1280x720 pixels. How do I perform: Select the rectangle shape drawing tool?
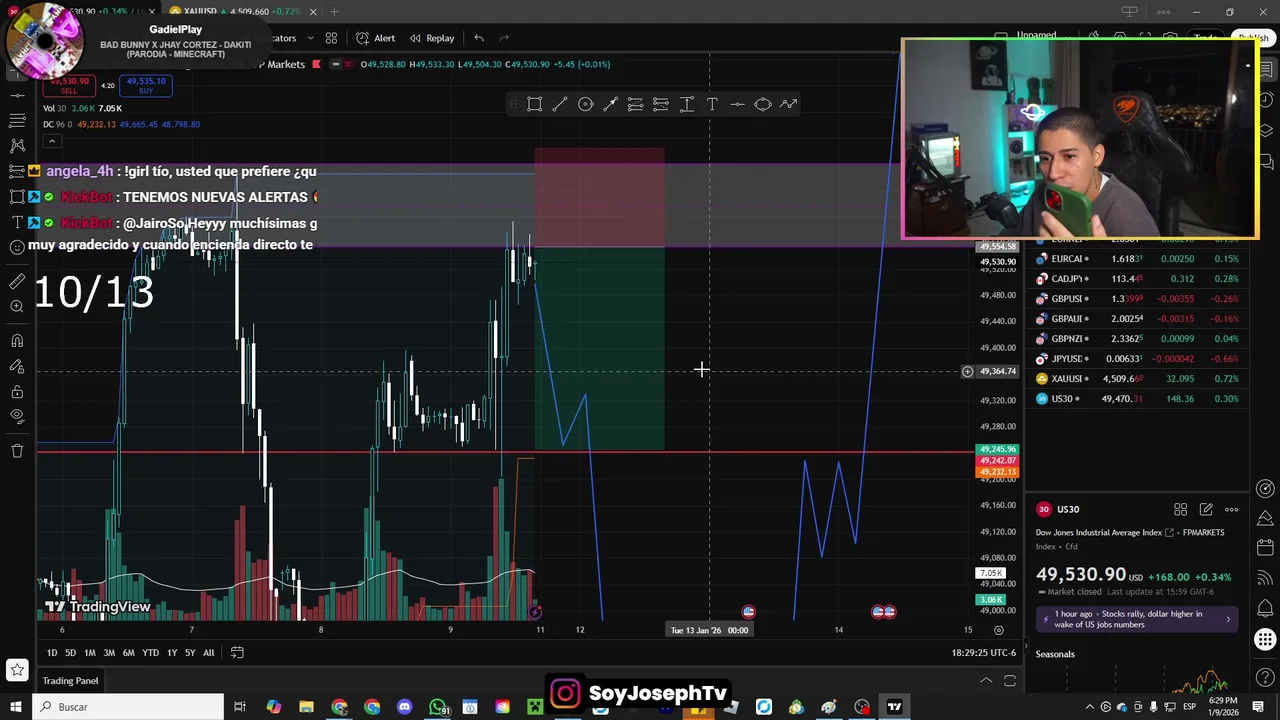[535, 104]
